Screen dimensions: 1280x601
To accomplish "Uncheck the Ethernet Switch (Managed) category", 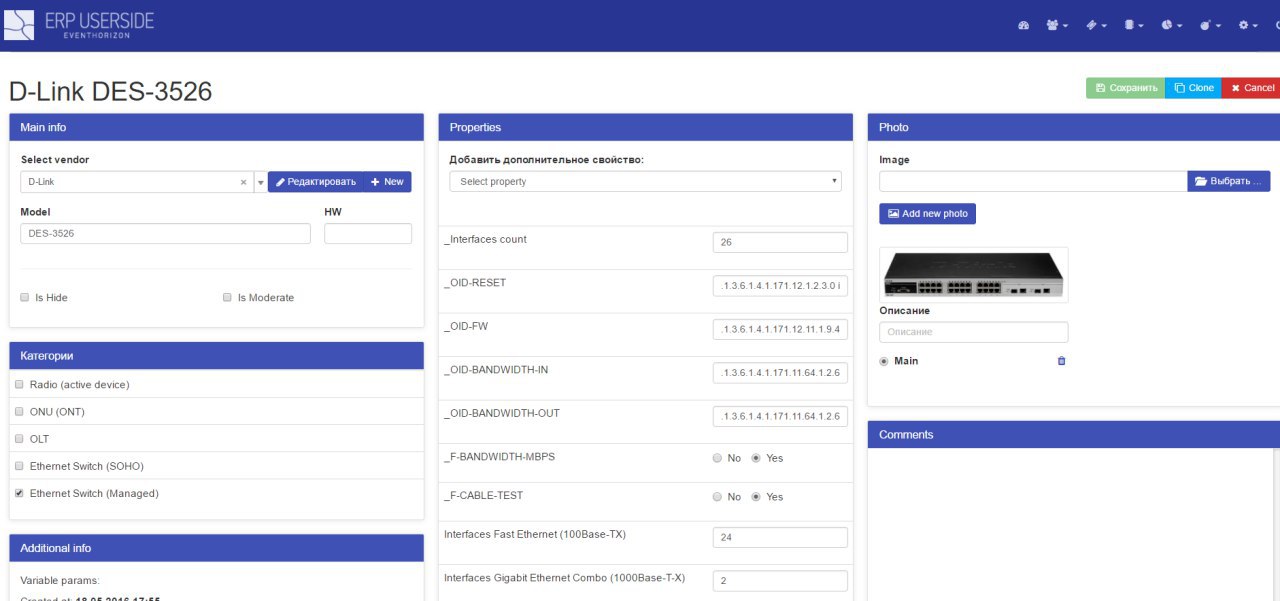I will click(x=19, y=493).
